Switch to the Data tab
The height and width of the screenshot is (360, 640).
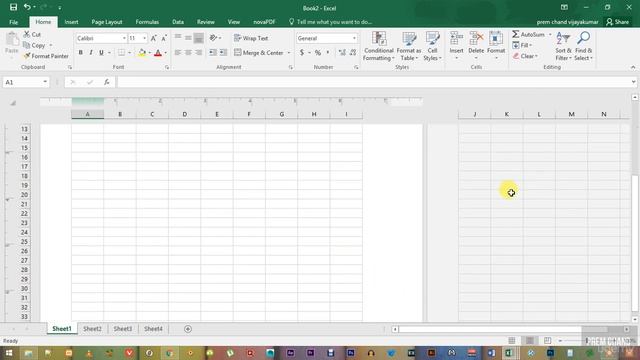click(x=178, y=22)
